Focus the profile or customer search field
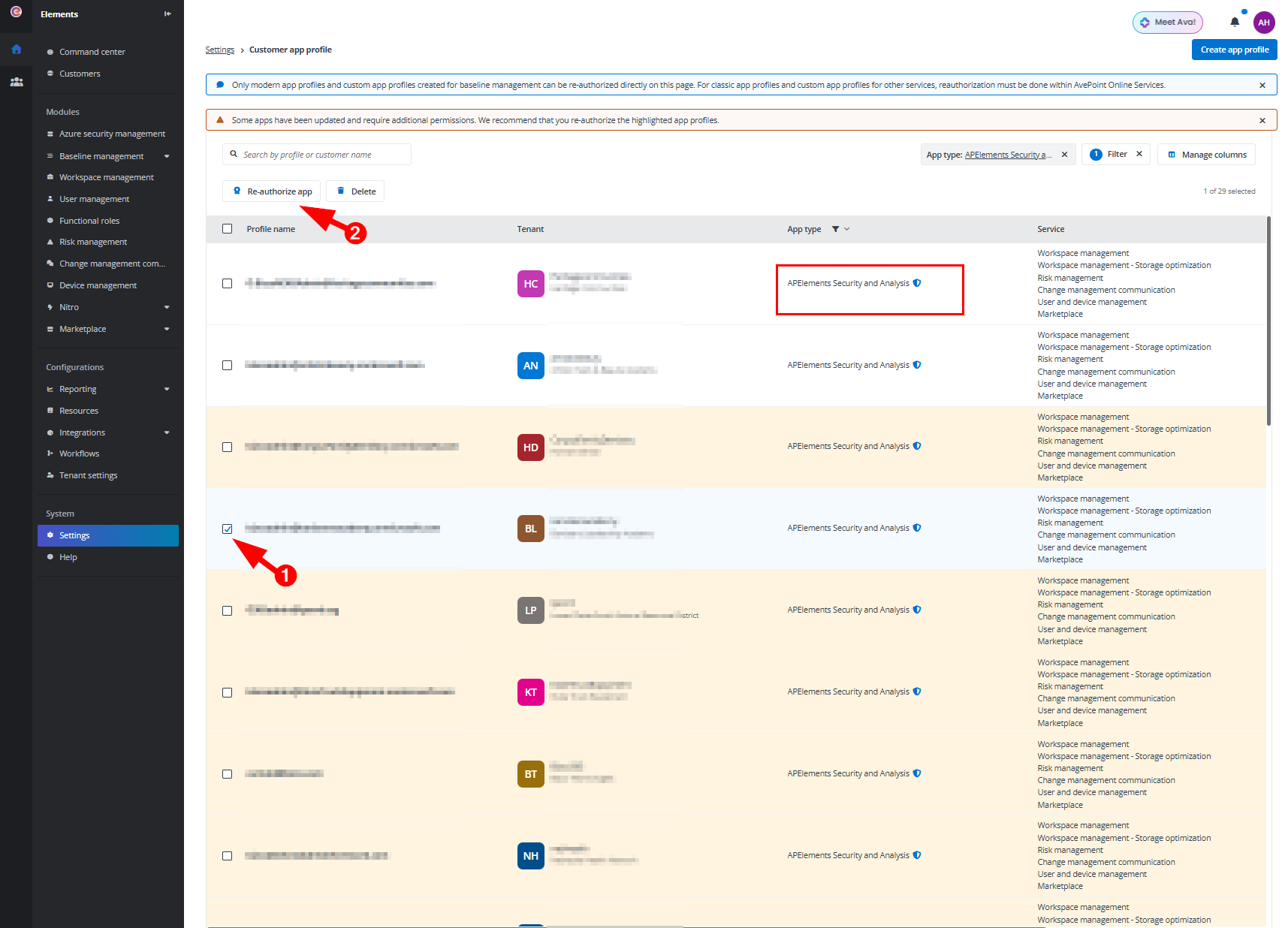 click(317, 155)
